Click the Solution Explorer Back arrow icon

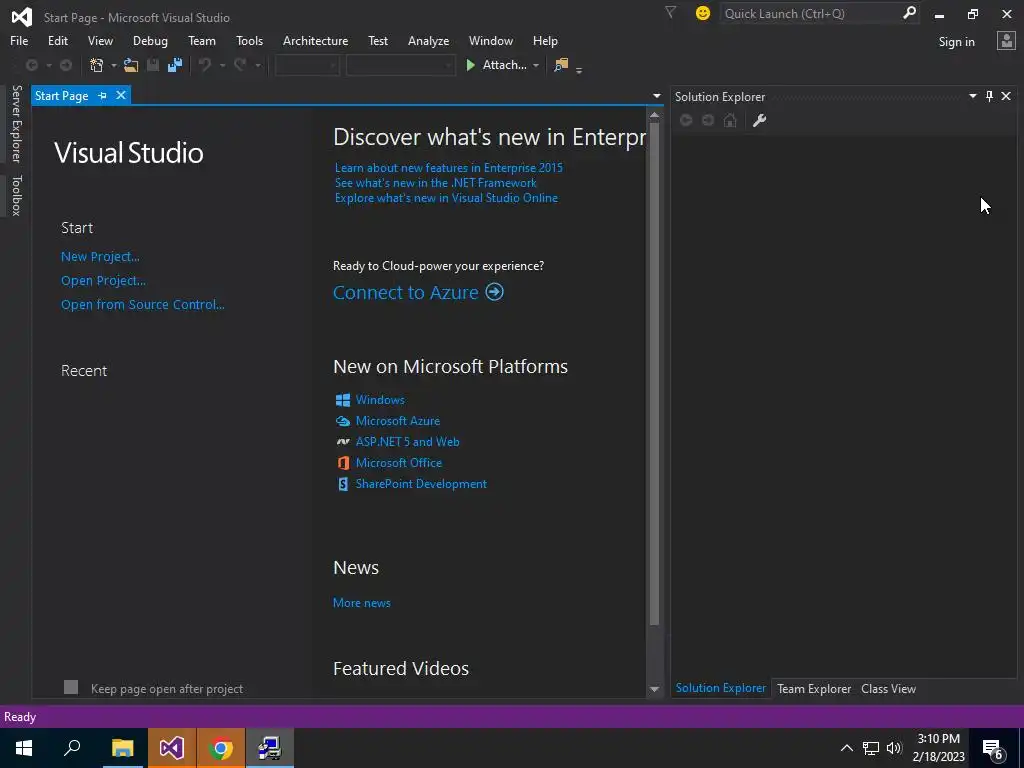(x=686, y=120)
